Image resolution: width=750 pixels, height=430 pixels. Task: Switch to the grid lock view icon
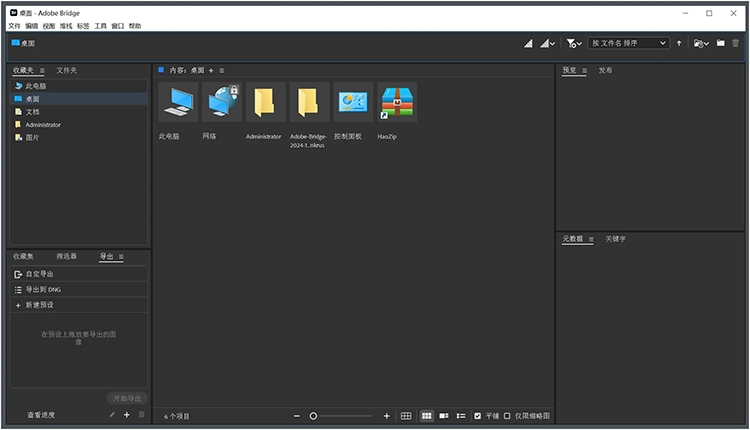point(406,415)
